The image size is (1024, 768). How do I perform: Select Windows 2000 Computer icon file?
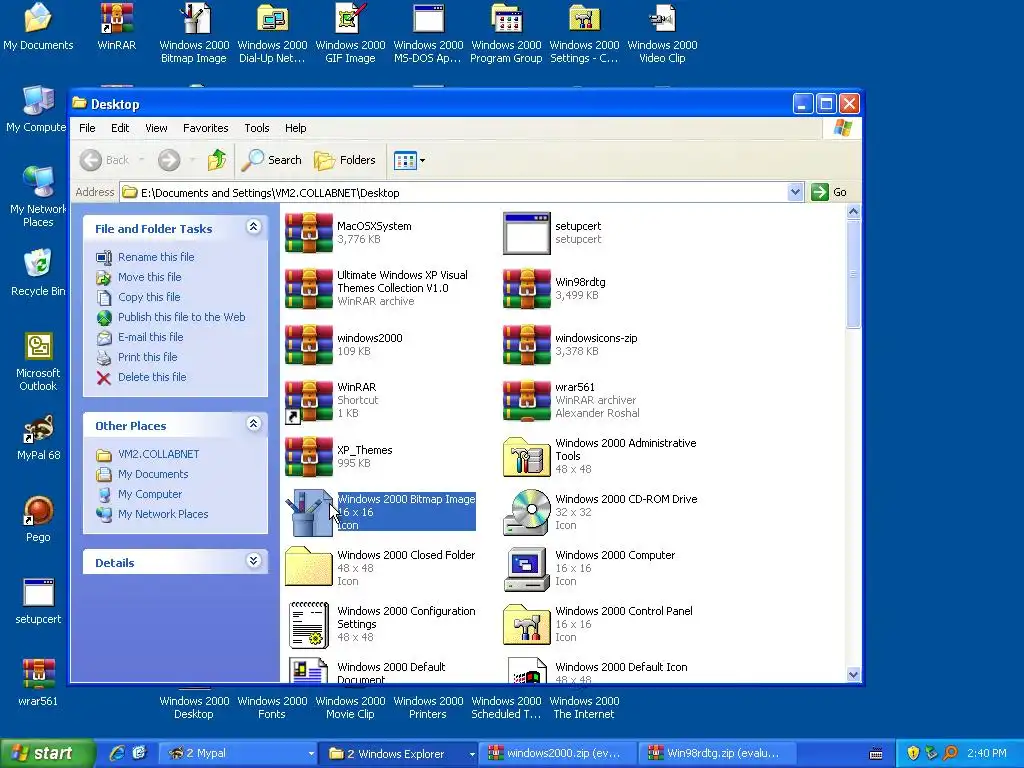point(526,568)
